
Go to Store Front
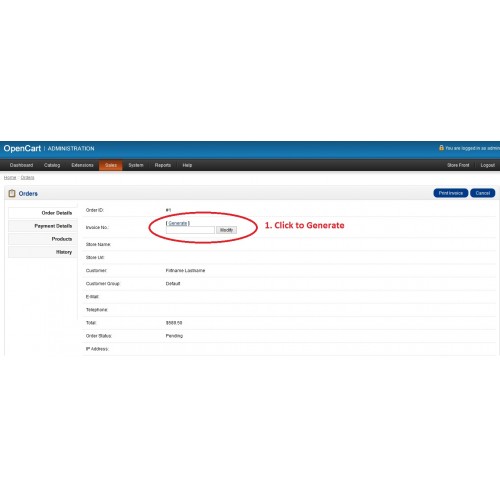458,165
